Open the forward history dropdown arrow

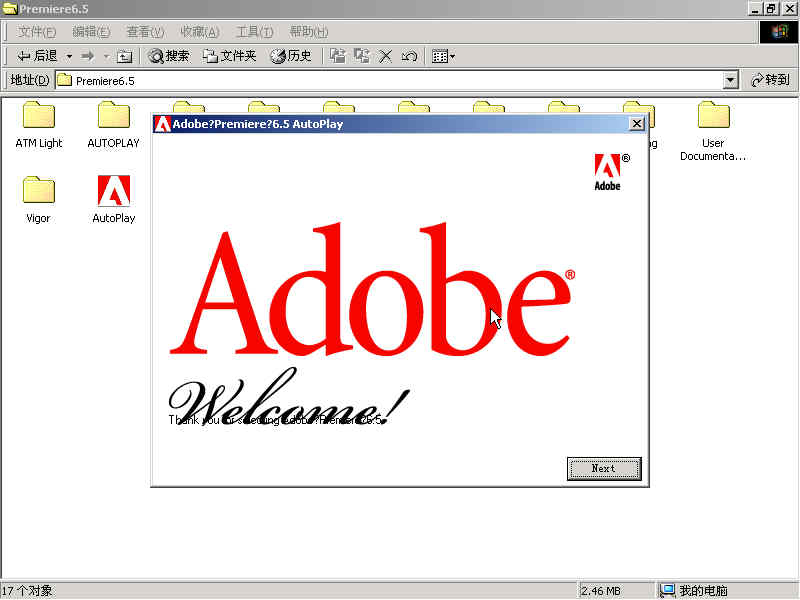[107, 56]
